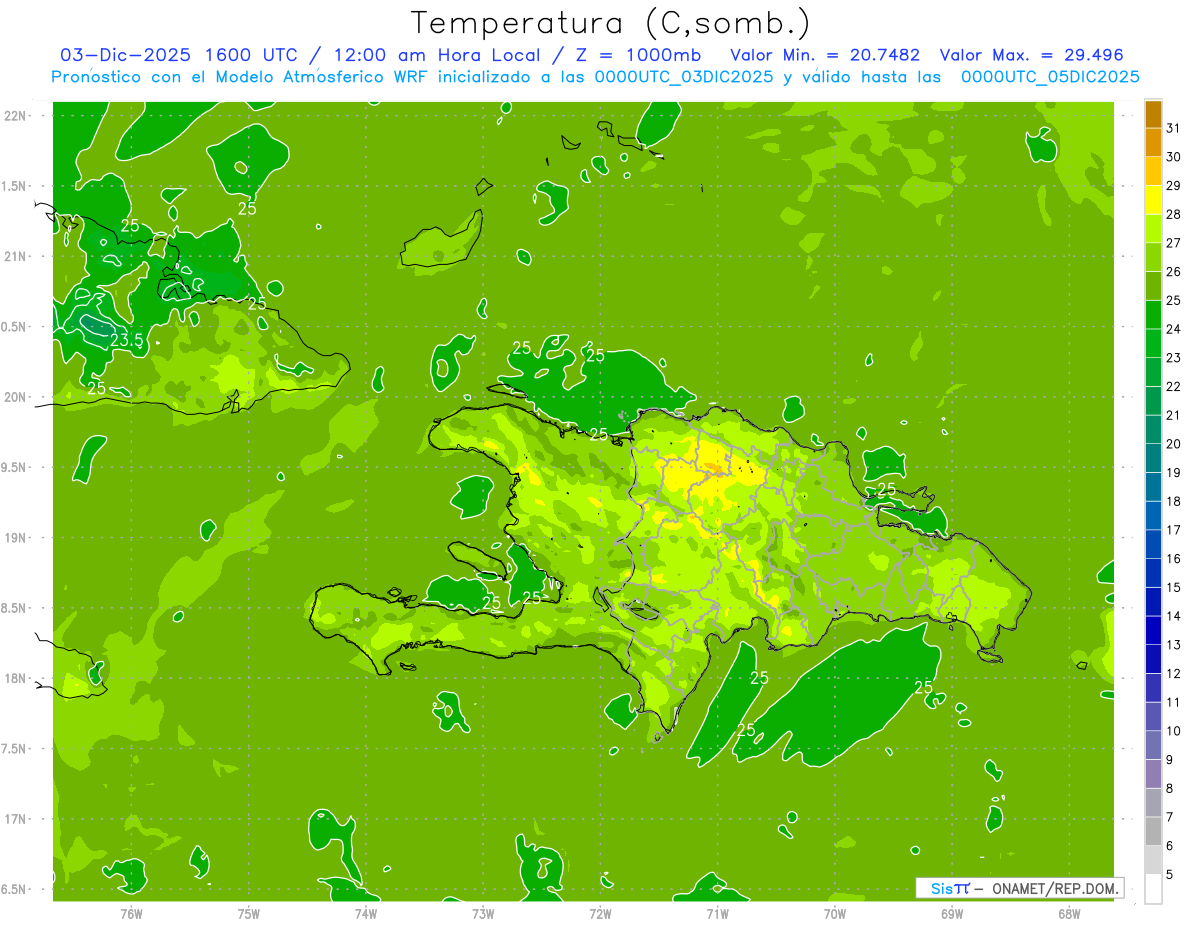Click the "21N" latitude axis label

point(16,257)
